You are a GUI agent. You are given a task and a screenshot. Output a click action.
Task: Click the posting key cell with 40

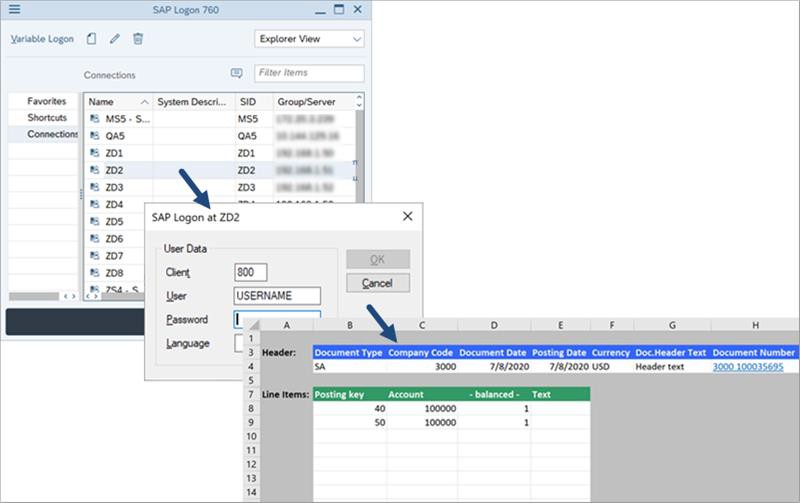[x=349, y=408]
